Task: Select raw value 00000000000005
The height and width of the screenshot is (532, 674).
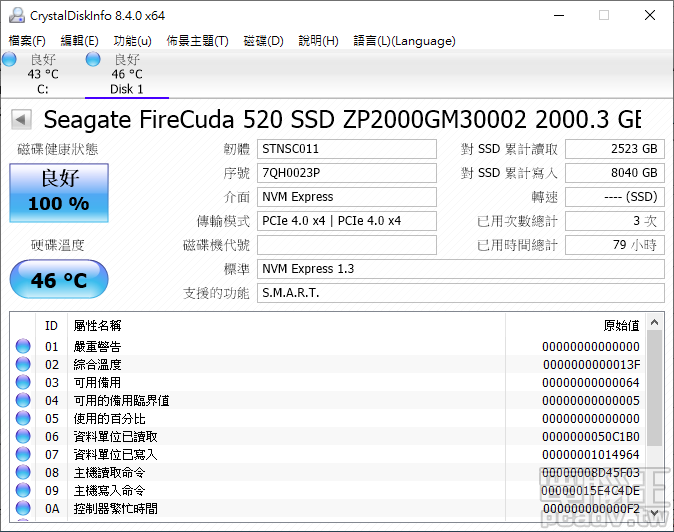Action: (x=591, y=401)
